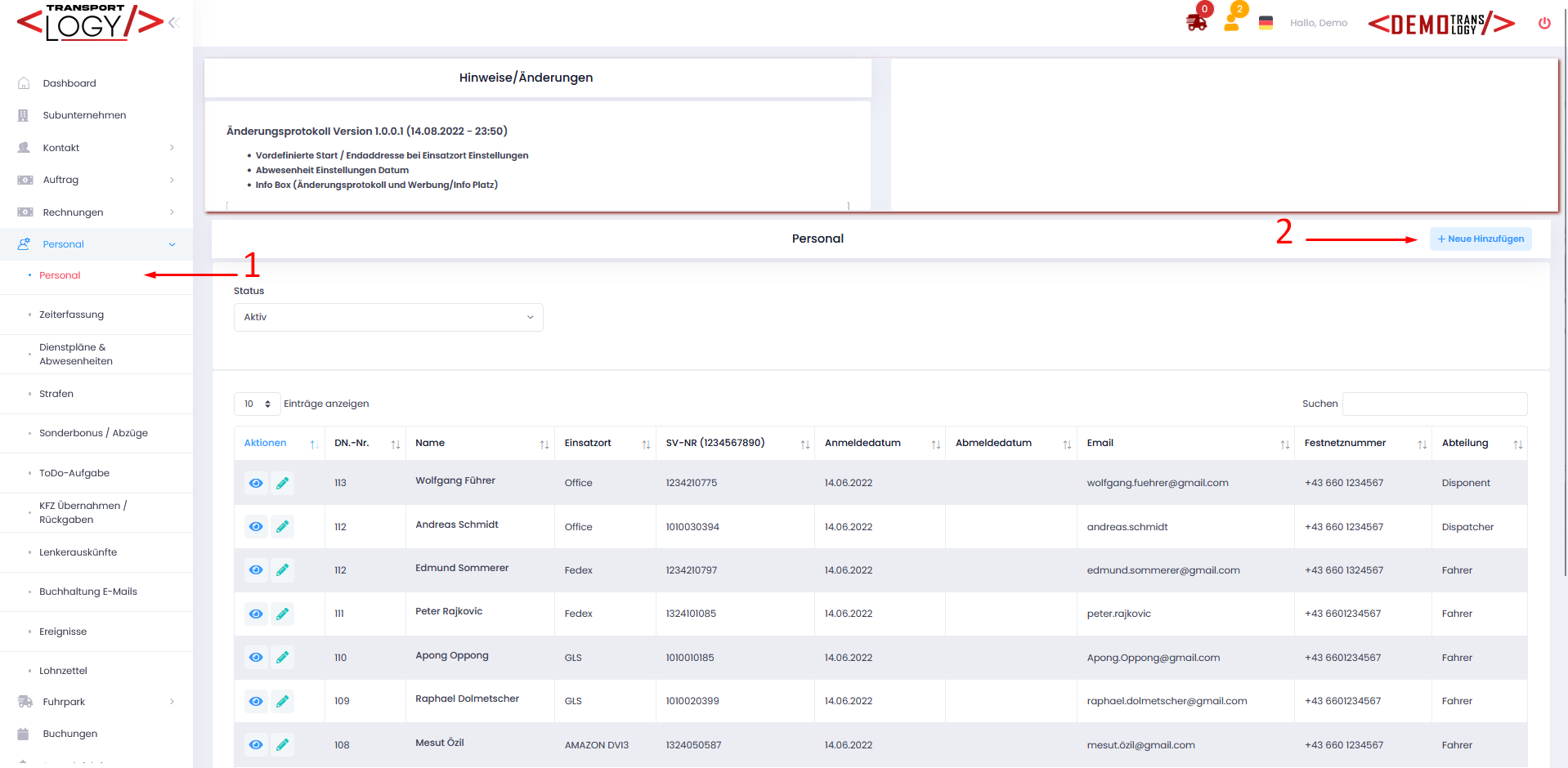Open the user notifications icon with badge 2
This screenshot has height=768, width=1568.
point(1231,23)
